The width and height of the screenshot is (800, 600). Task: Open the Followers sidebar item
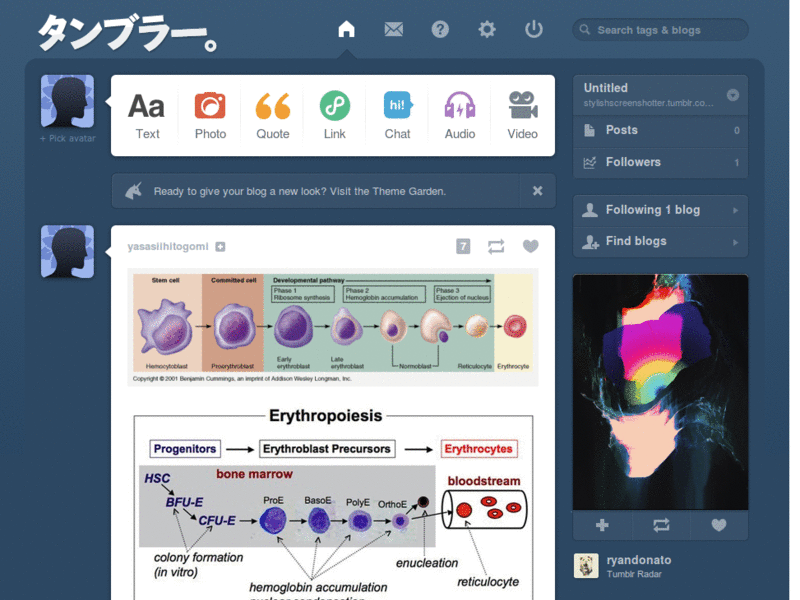coord(660,162)
